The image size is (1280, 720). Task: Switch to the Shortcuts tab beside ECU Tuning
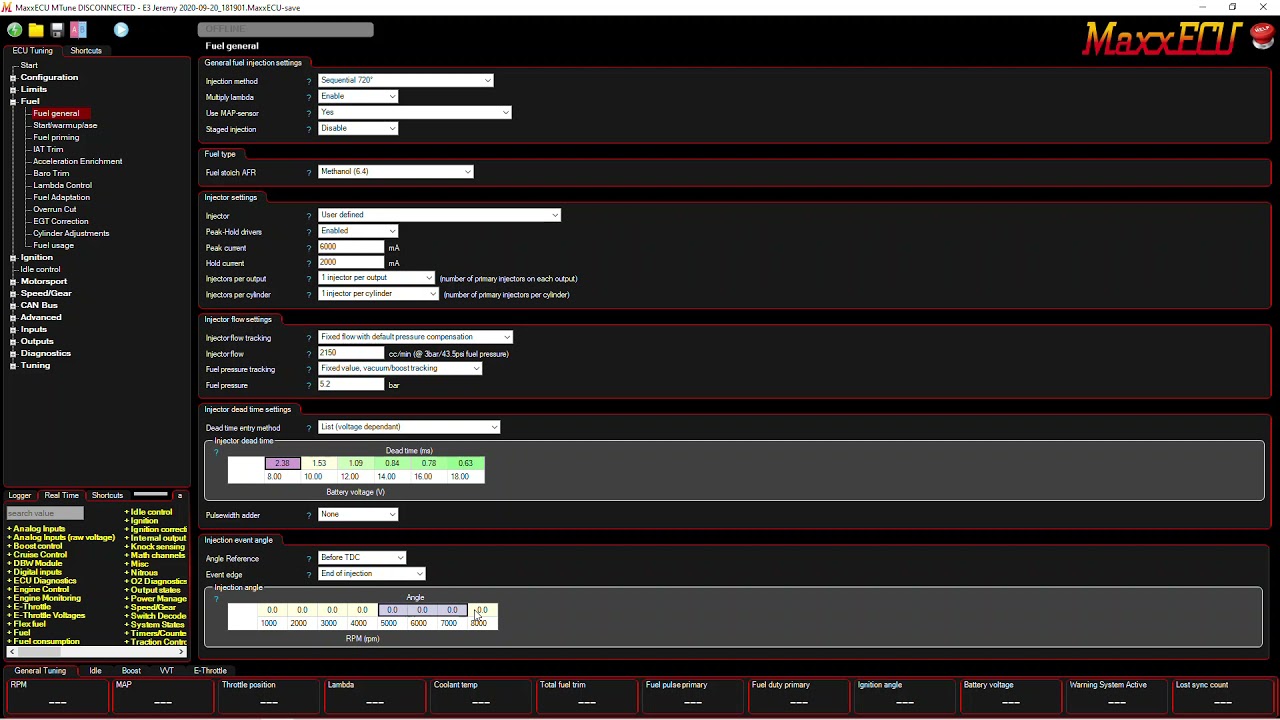86,51
